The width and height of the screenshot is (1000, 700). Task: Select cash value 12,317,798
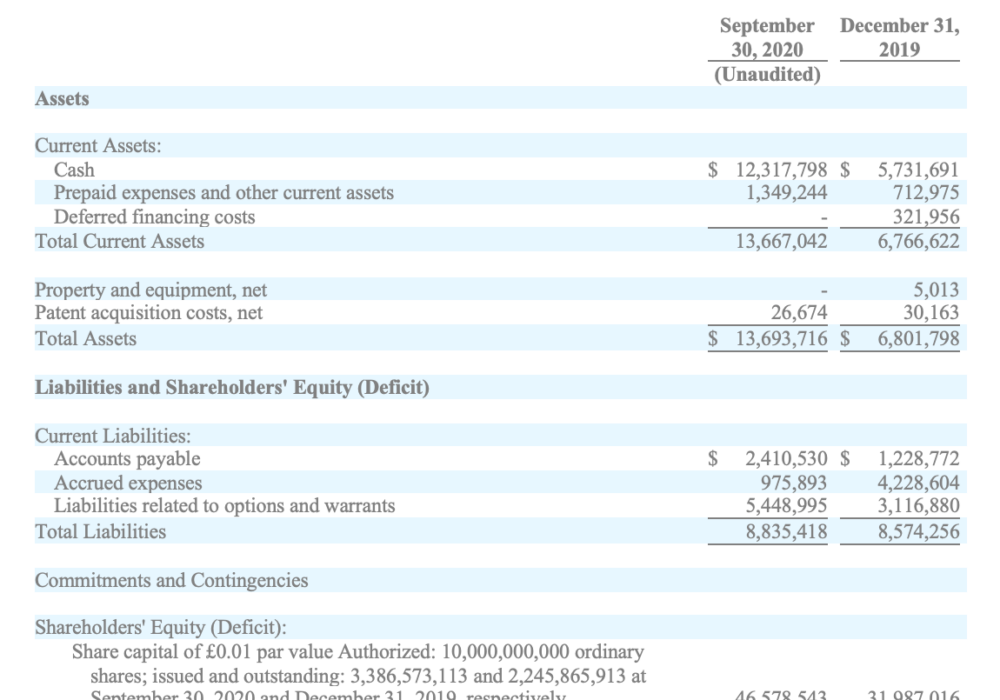tap(781, 170)
